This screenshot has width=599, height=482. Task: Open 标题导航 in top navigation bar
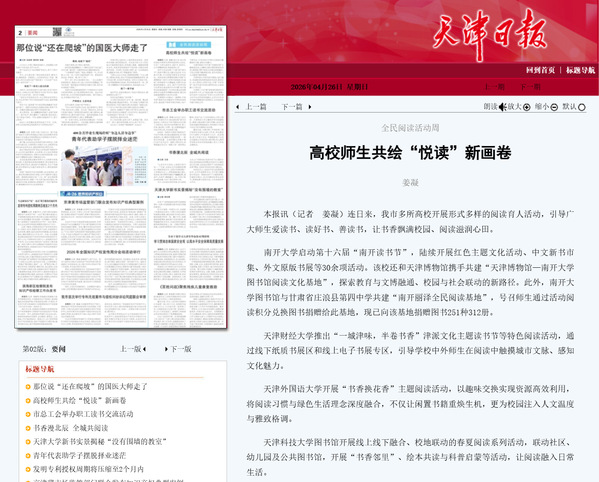pyautogui.click(x=580, y=70)
